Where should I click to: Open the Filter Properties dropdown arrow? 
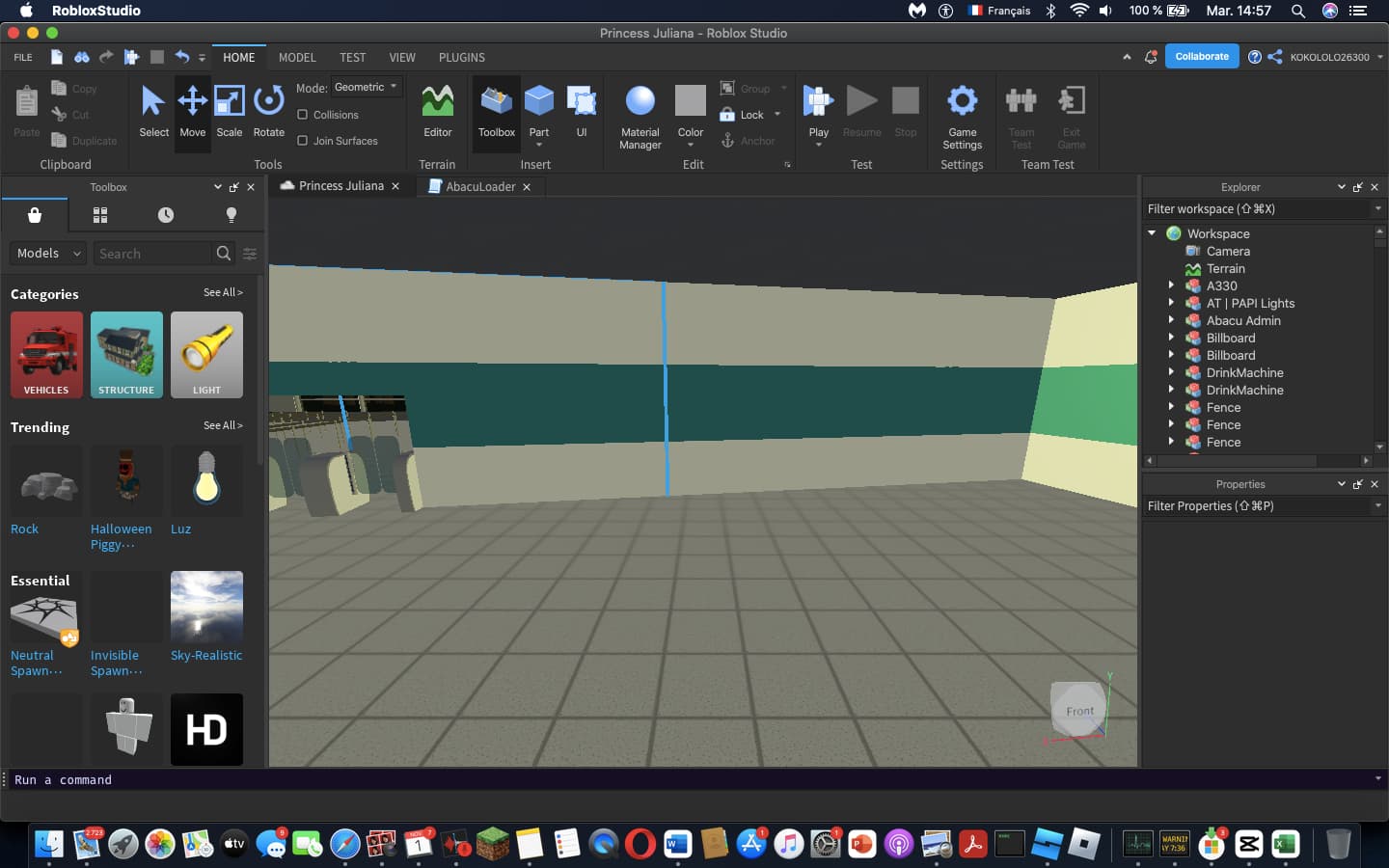click(x=1377, y=506)
